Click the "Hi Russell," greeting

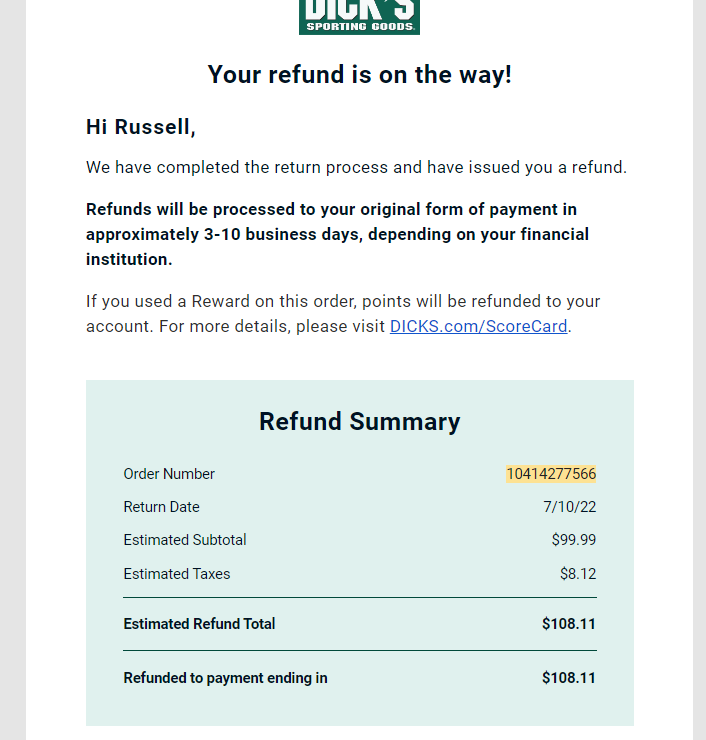[141, 127]
